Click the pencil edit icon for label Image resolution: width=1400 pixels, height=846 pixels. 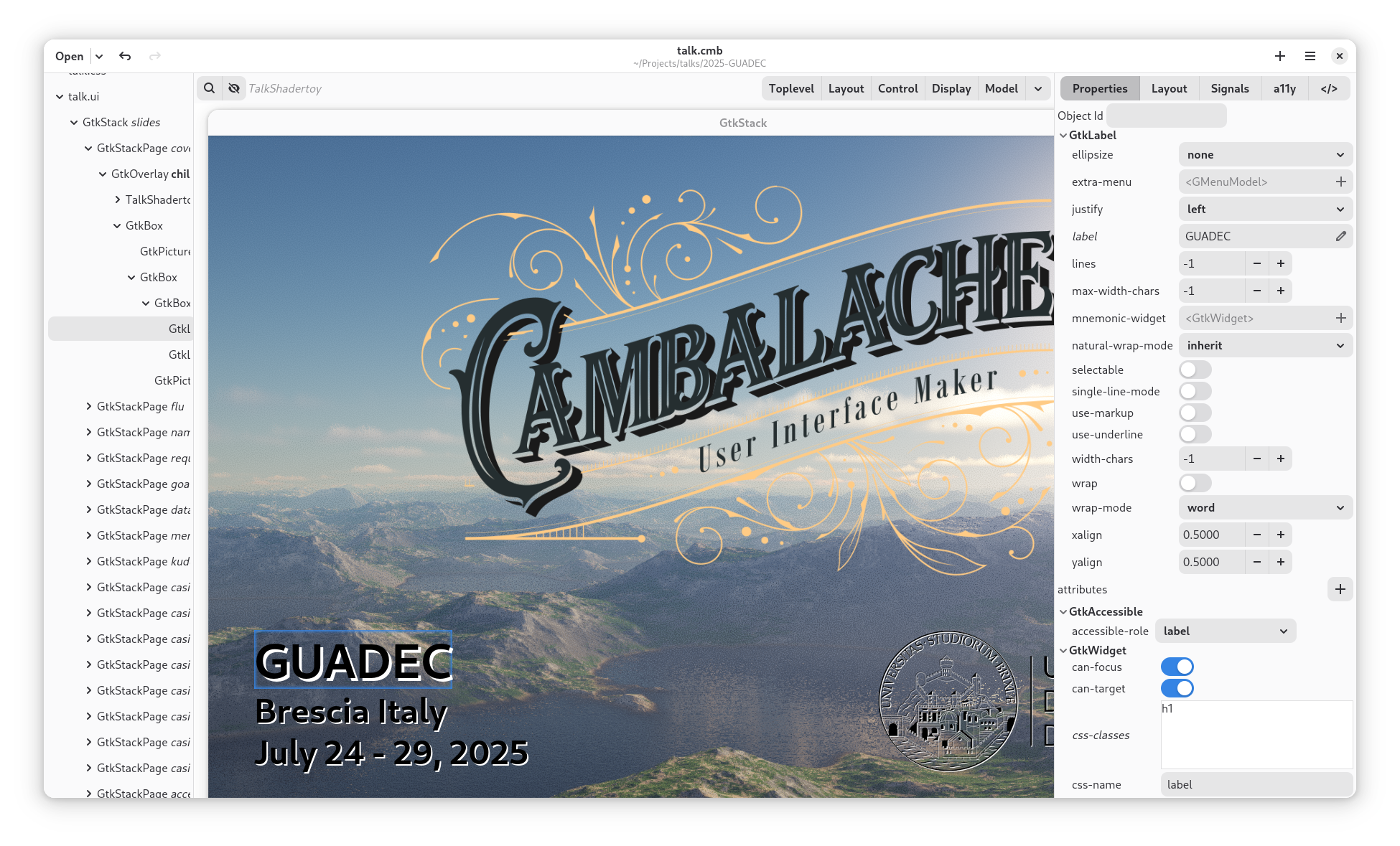click(x=1340, y=236)
